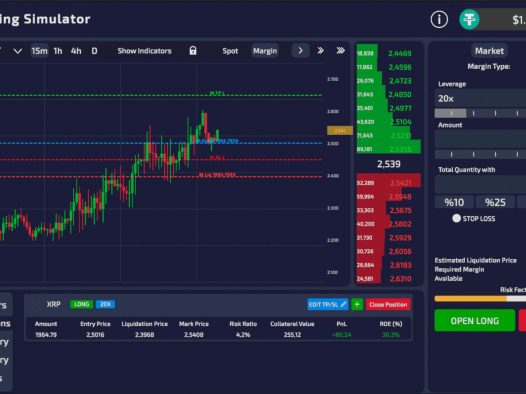Select bid price 2,5104 in order book
Image resolution: width=526 pixels, height=394 pixels.
pyautogui.click(x=401, y=122)
